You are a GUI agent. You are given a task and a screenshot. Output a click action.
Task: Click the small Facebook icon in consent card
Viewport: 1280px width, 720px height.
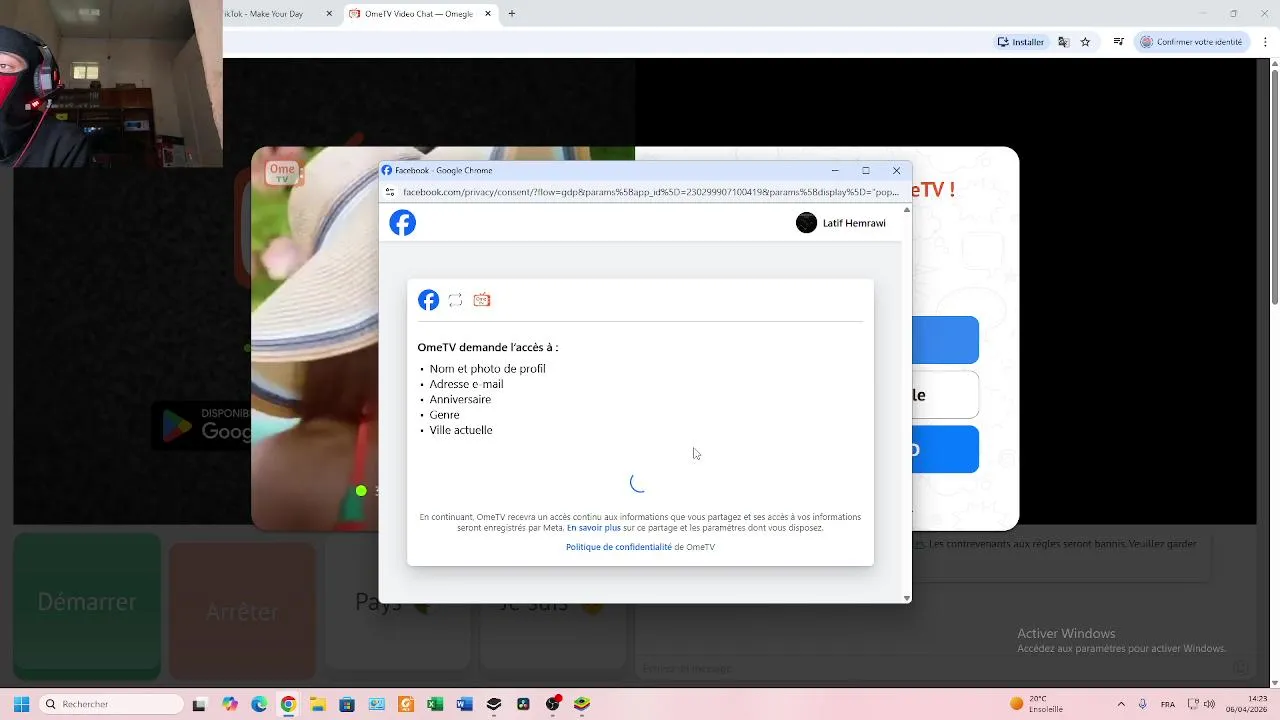coord(428,300)
